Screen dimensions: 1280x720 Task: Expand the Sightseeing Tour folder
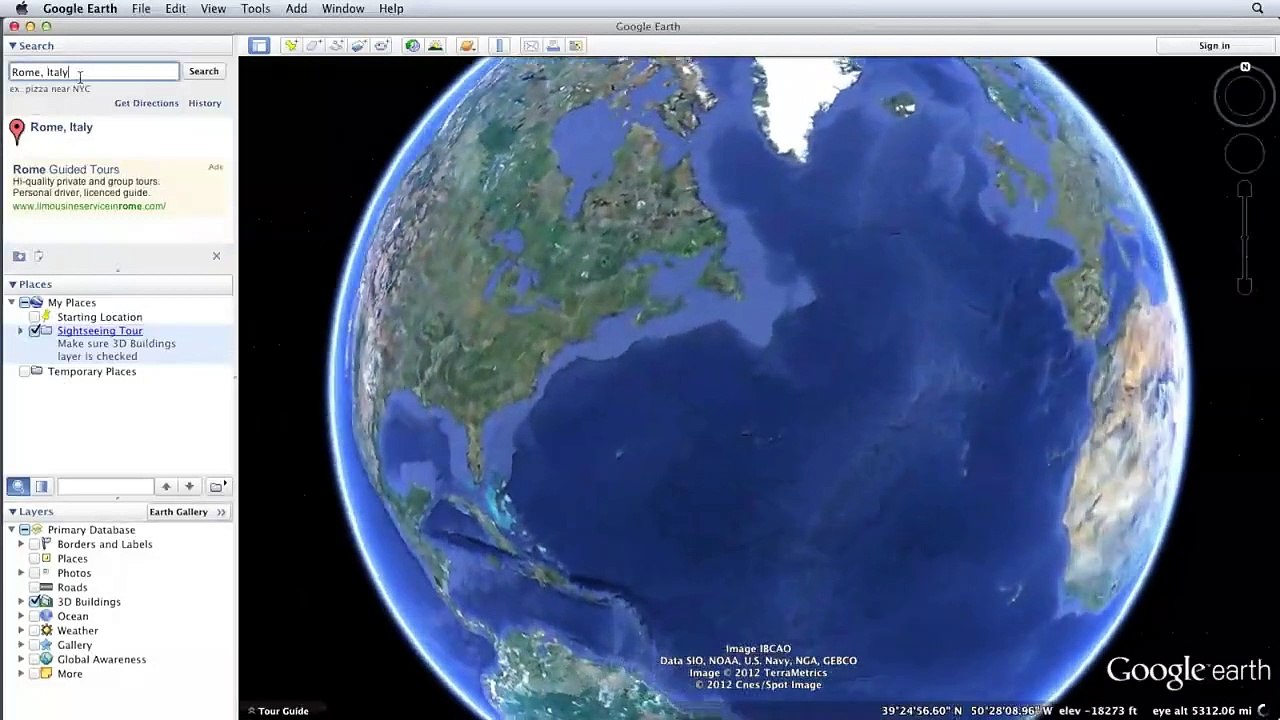21,331
